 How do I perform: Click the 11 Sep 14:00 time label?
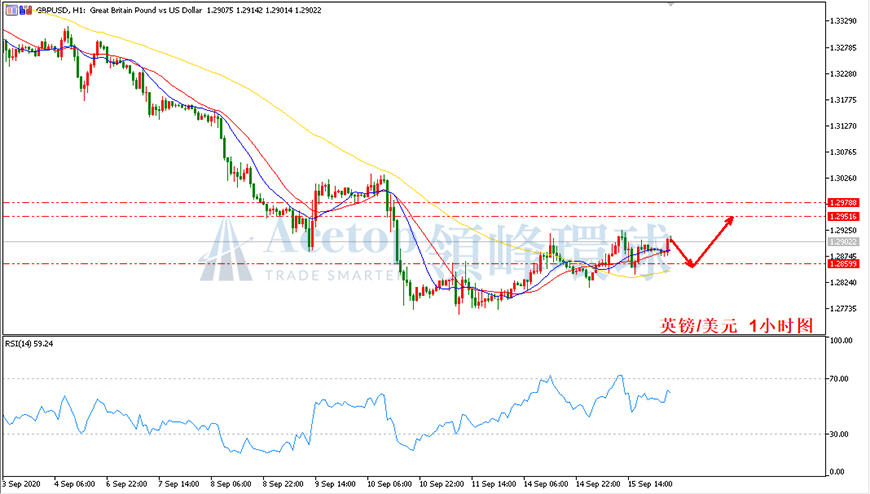click(493, 484)
